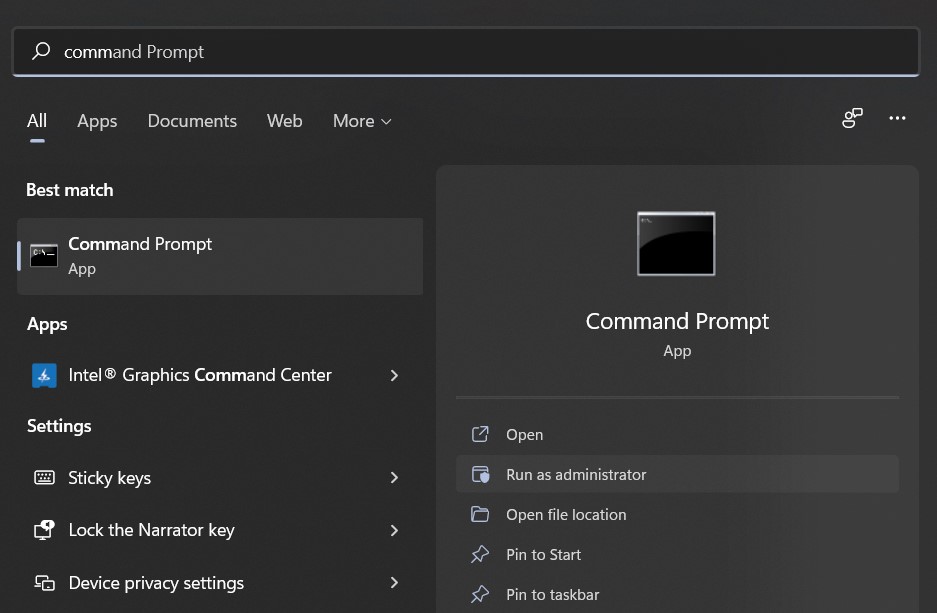Image resolution: width=937 pixels, height=613 pixels.
Task: Click the Pin to taskbar pin icon
Action: (x=480, y=594)
